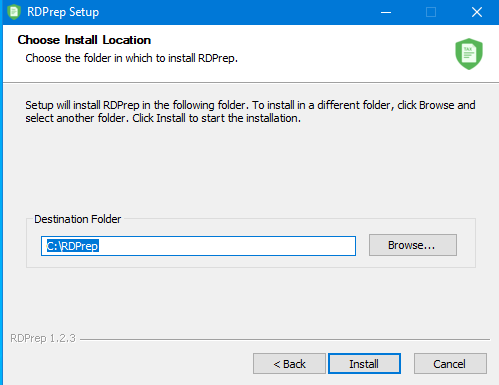Go to previous step with < Back
This screenshot has width=499, height=385.
pyautogui.click(x=289, y=364)
